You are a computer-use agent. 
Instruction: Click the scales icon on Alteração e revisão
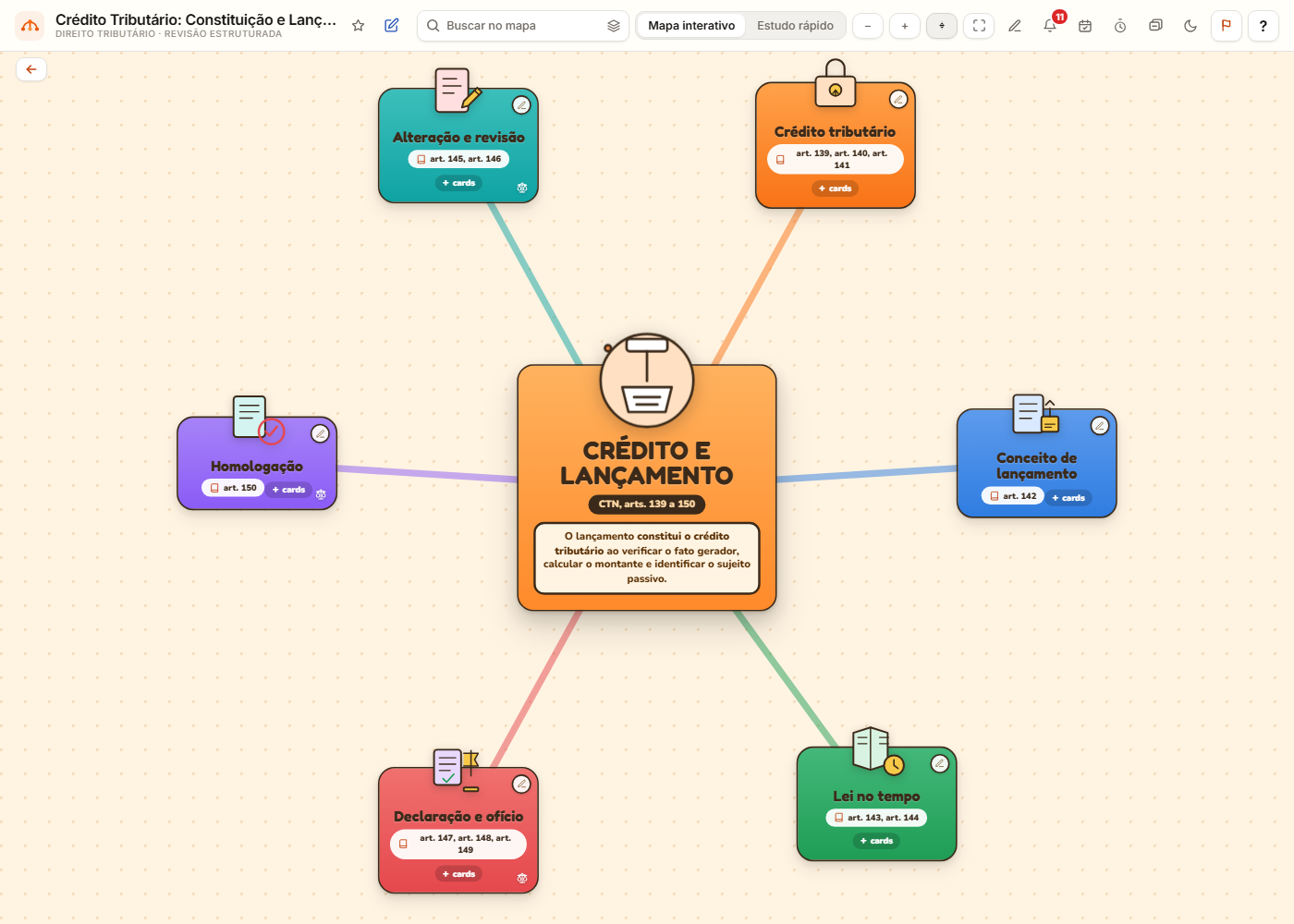pyautogui.click(x=522, y=188)
